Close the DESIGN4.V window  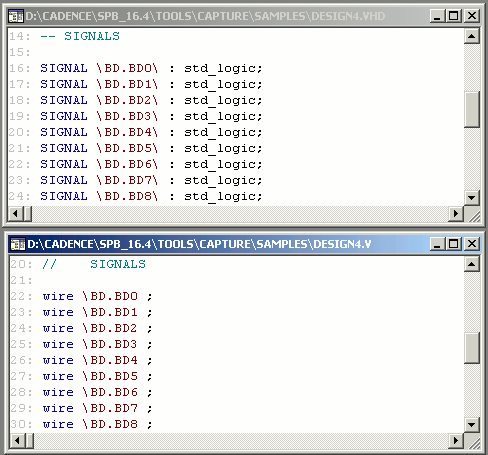[x=472, y=244]
